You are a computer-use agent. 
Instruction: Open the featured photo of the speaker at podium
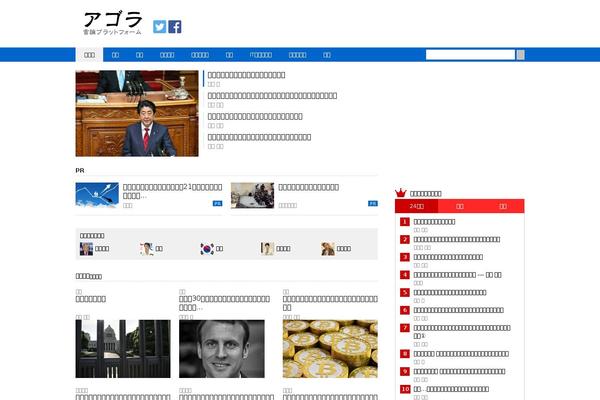point(137,113)
